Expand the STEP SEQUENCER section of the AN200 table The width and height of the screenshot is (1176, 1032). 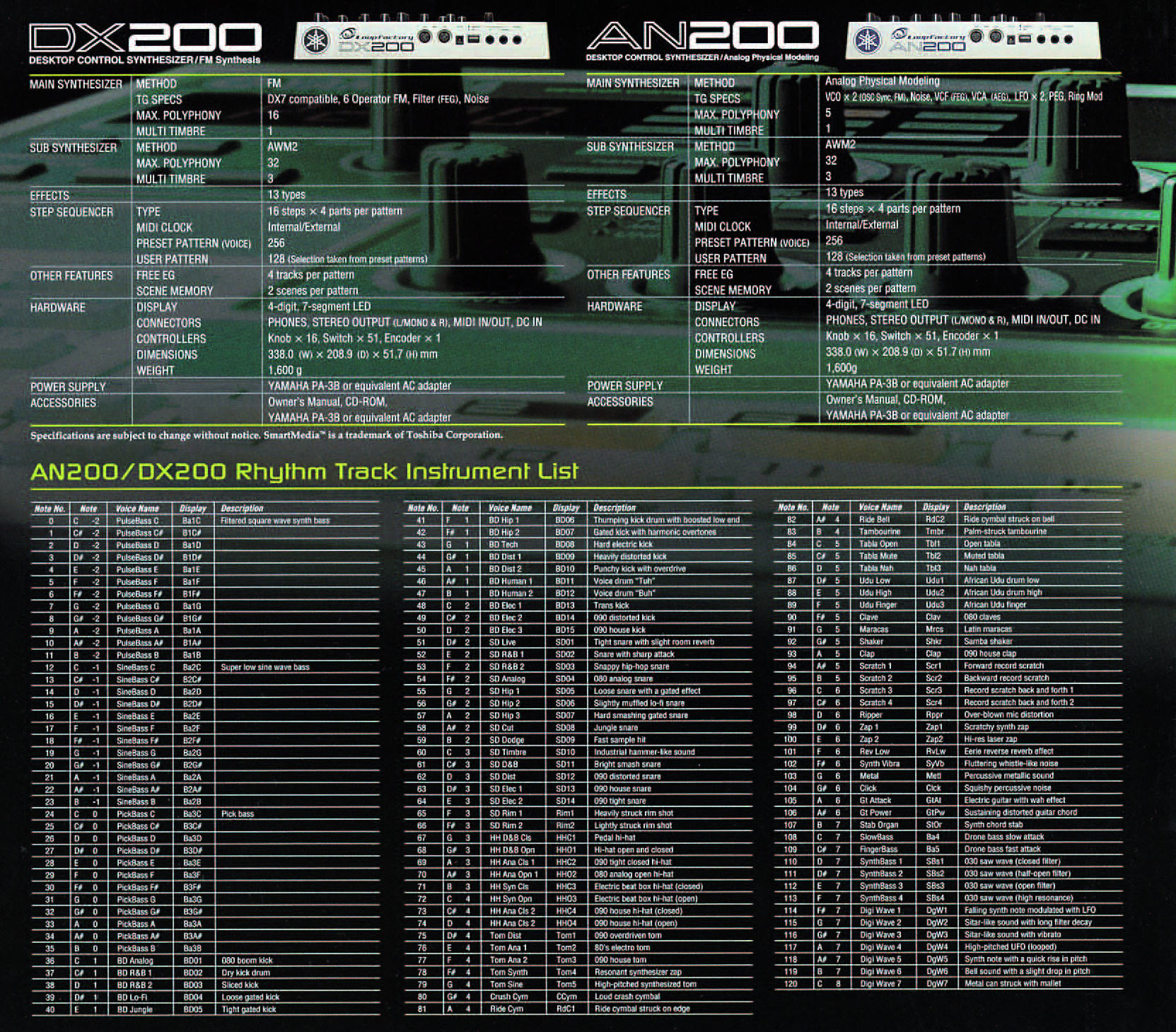629,211
